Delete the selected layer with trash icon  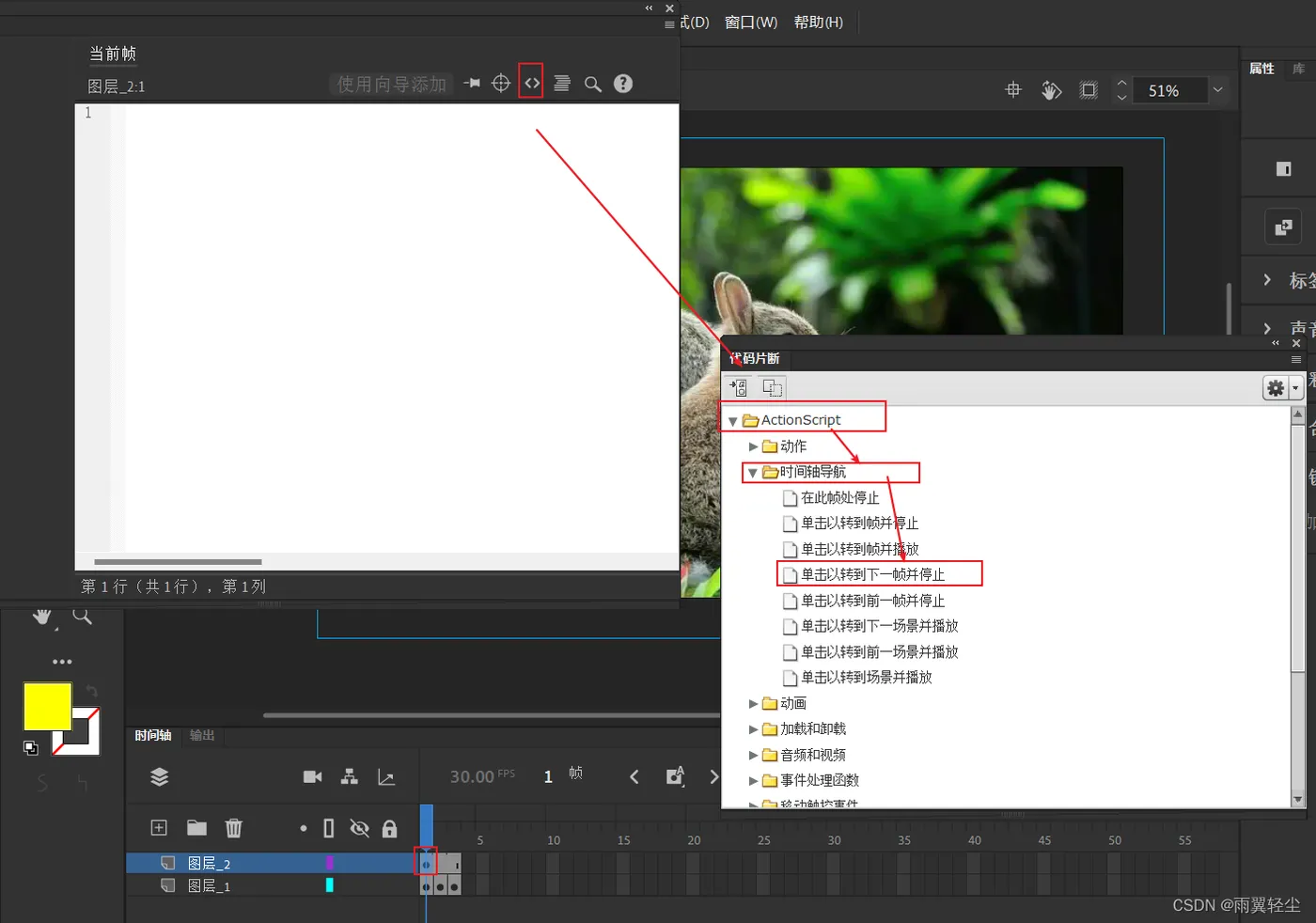pos(234,827)
